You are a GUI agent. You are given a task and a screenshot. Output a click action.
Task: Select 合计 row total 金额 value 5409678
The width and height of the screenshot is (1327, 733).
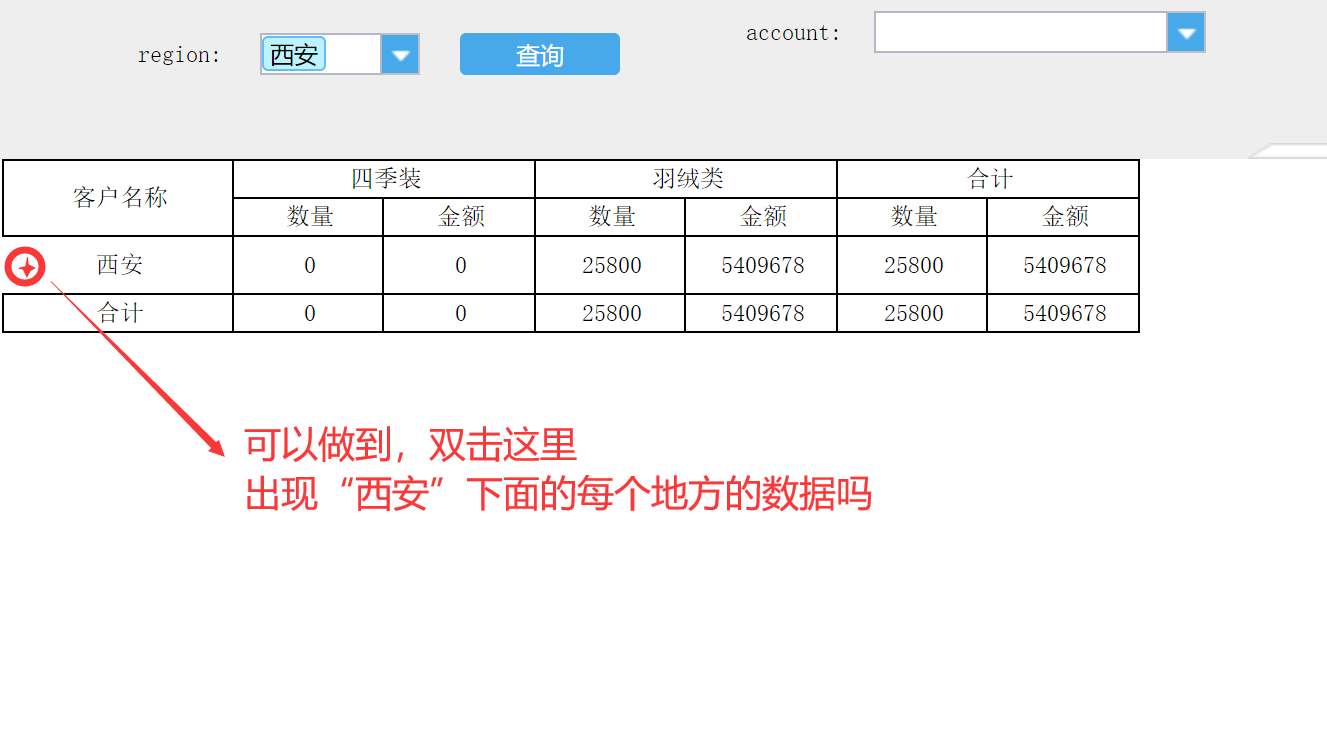tap(1063, 313)
